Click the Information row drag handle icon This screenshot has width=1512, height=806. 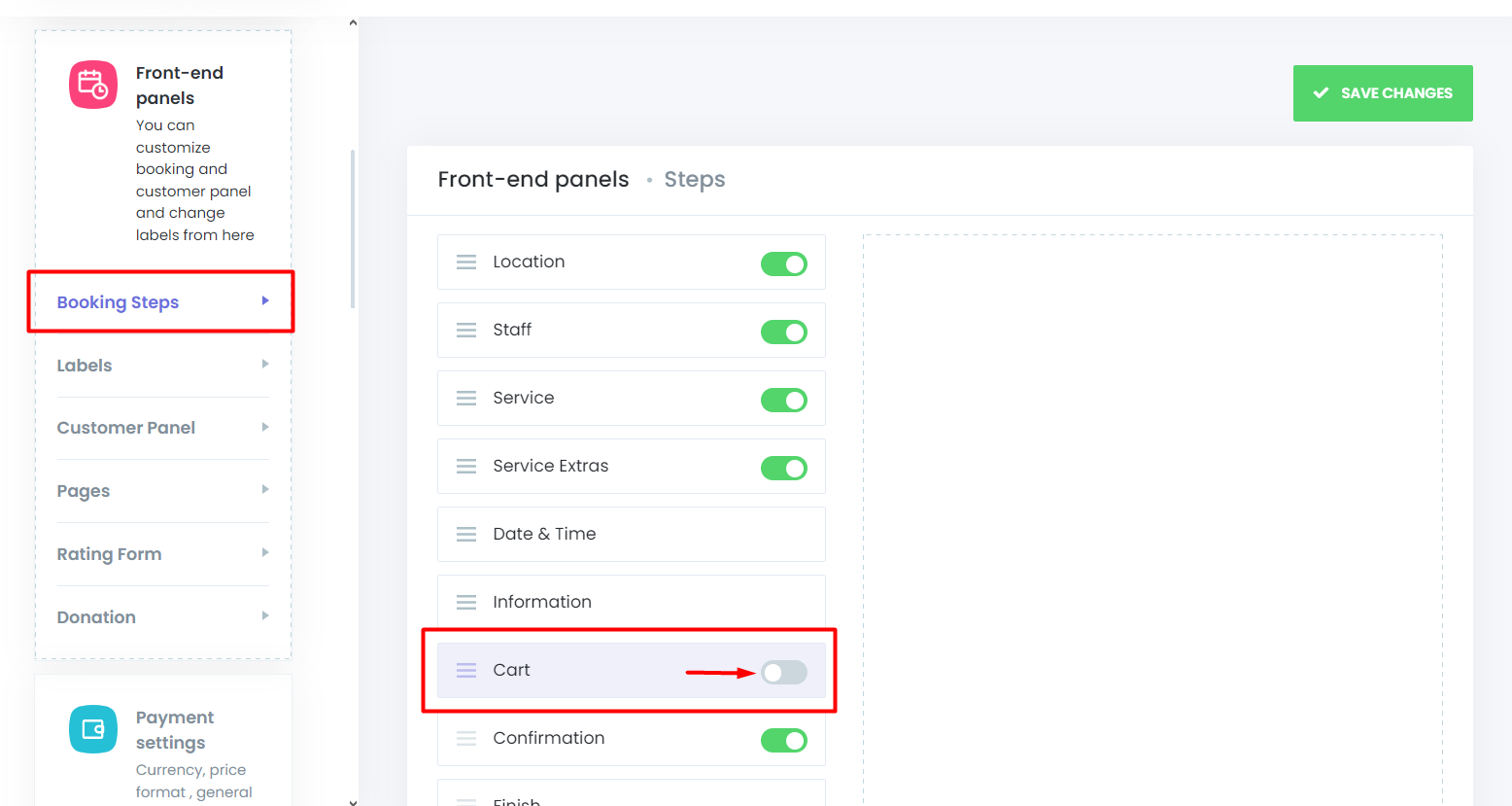[x=466, y=603]
